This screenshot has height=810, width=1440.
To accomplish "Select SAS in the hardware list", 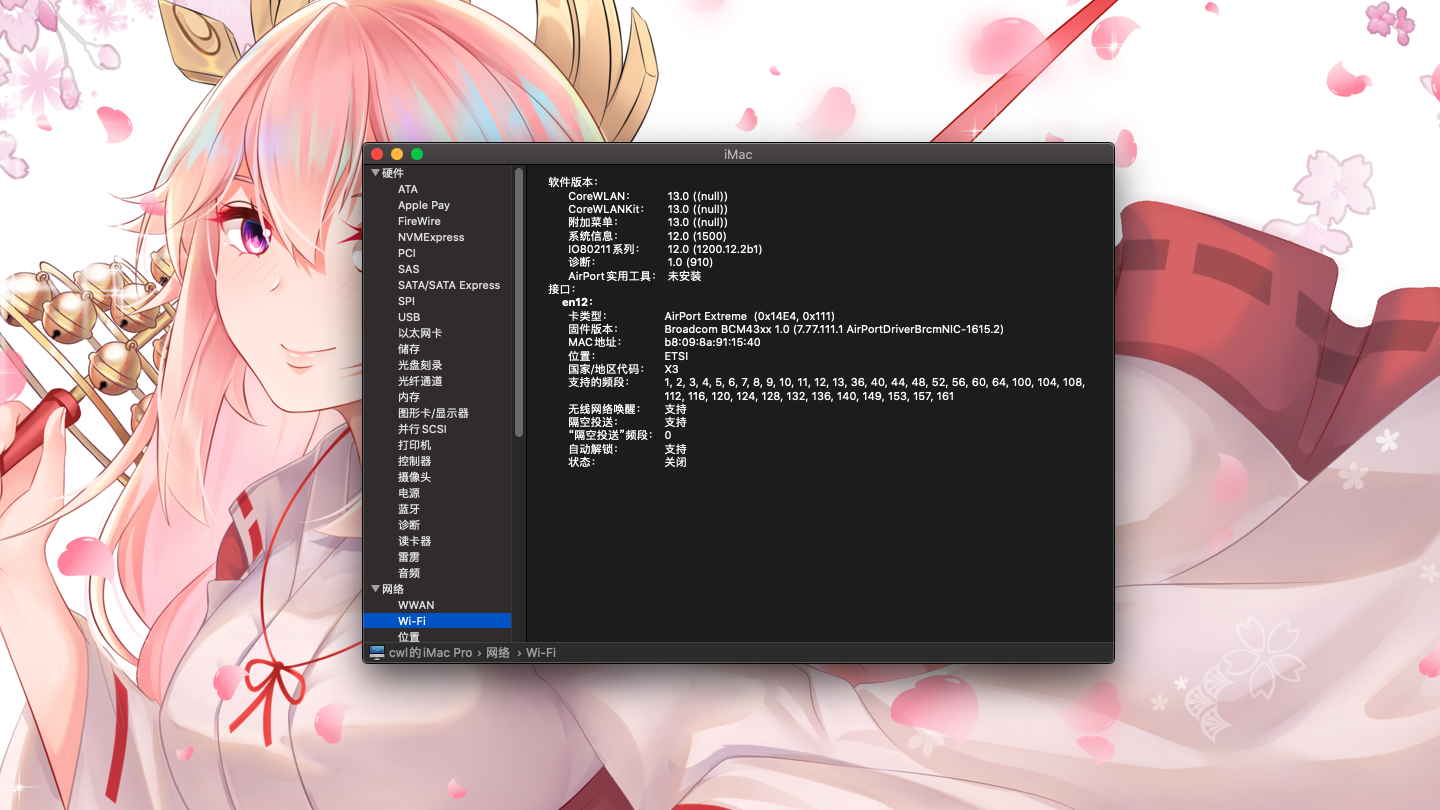I will pyautogui.click(x=409, y=269).
